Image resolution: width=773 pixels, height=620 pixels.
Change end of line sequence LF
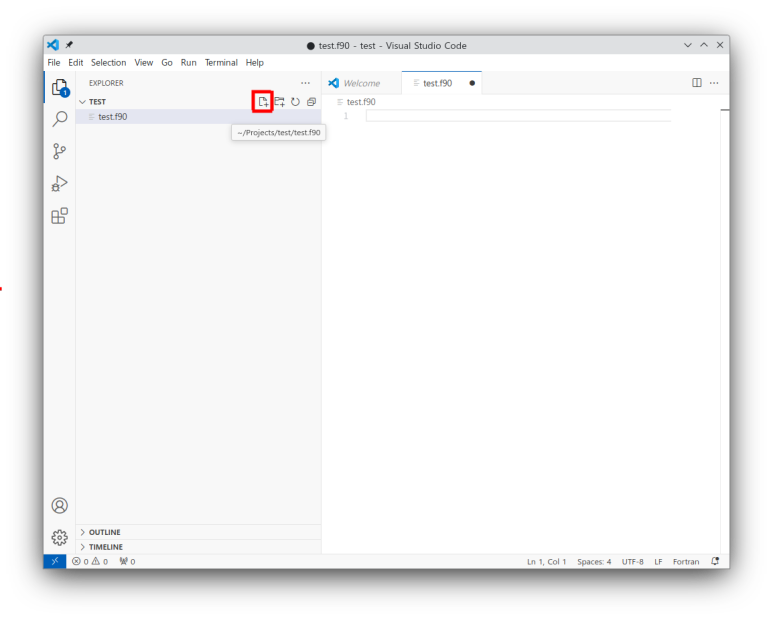658,561
